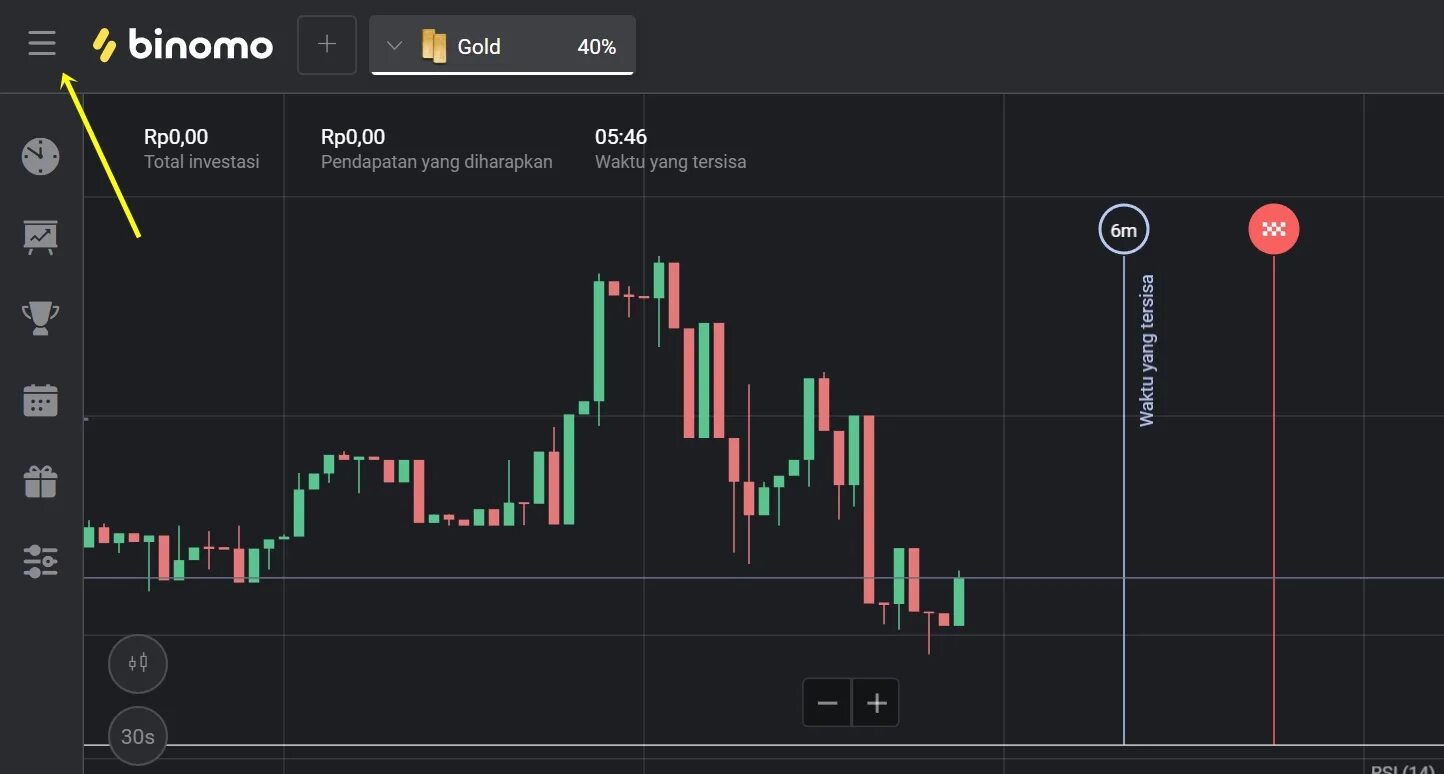Click the gold bars asset icon
This screenshot has height=774, width=1444.
pos(434,46)
